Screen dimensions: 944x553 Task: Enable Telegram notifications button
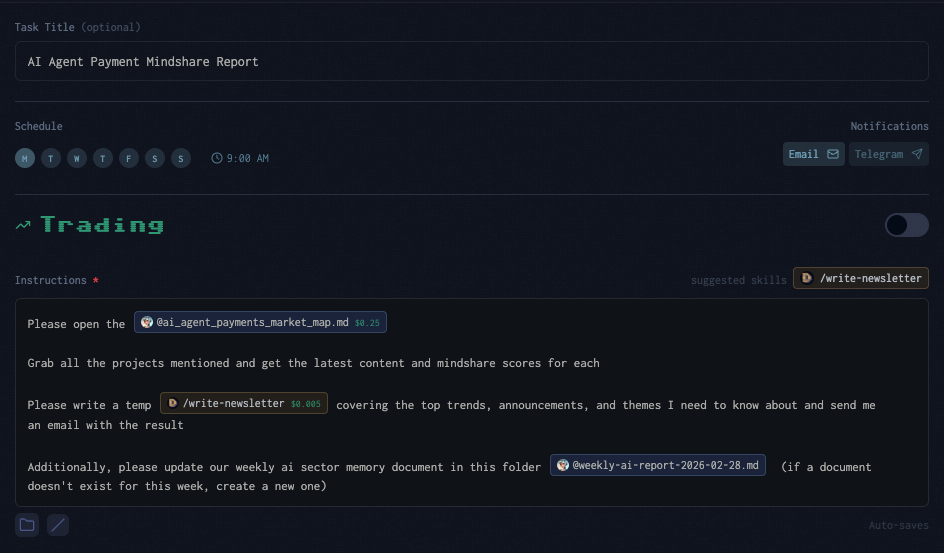(x=889, y=154)
